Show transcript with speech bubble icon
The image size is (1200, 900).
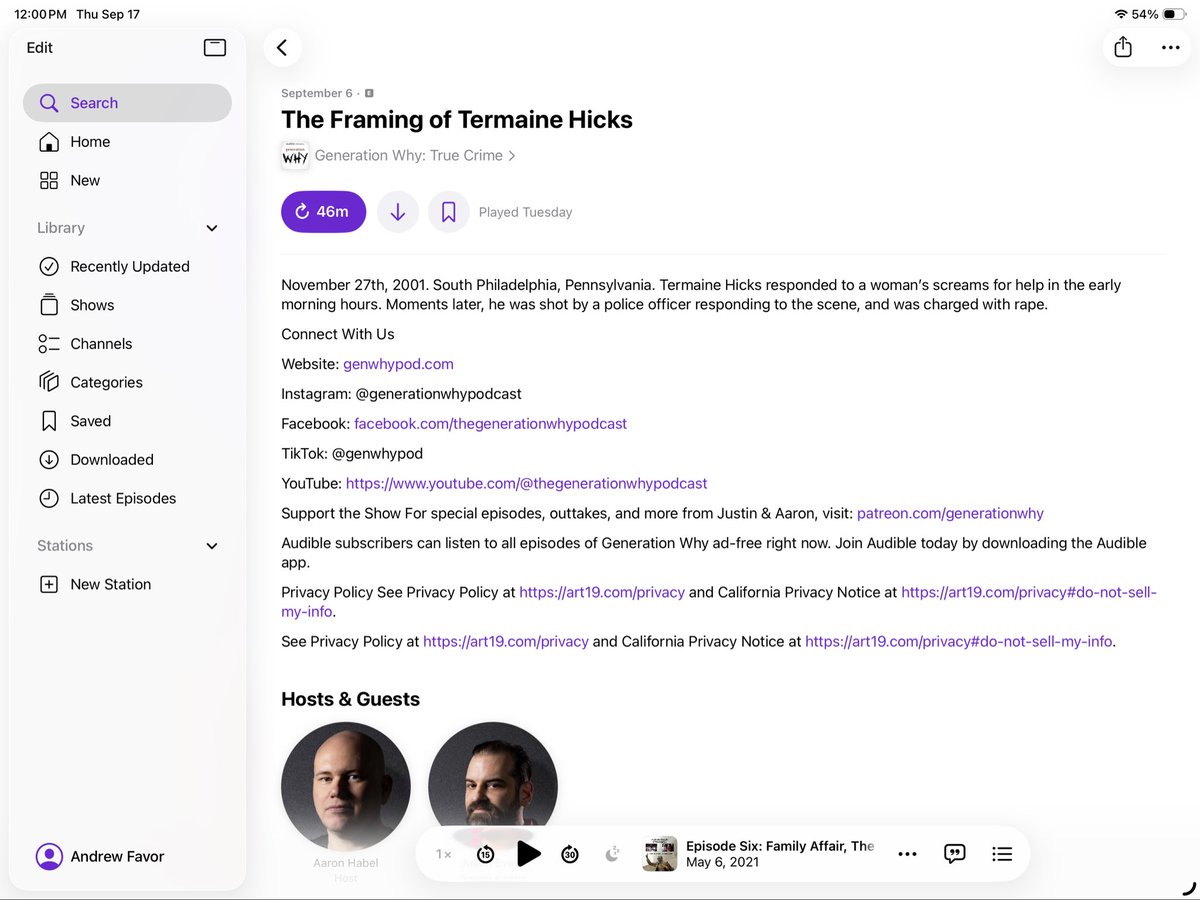tap(955, 854)
